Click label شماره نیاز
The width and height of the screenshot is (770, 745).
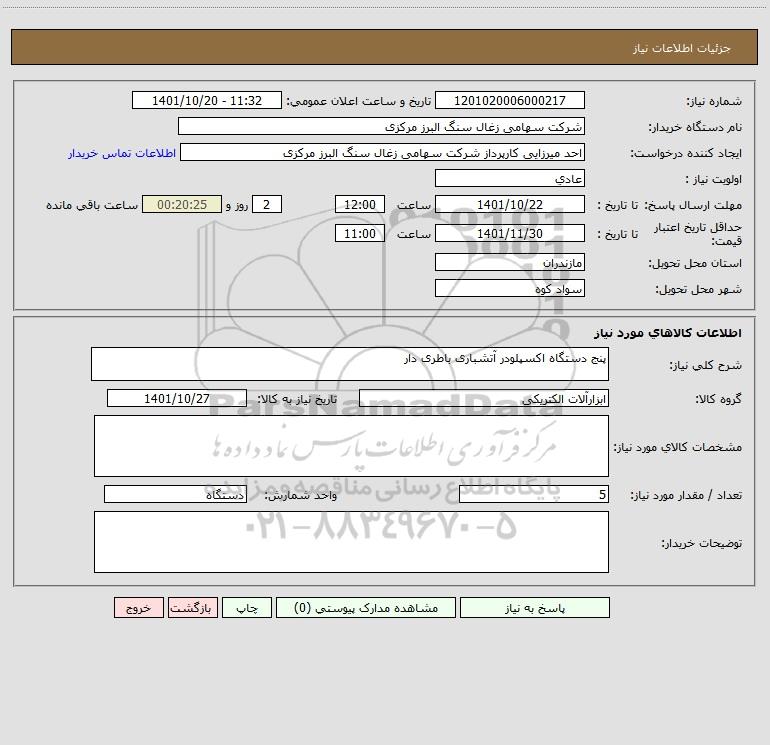pyautogui.click(x=714, y=102)
